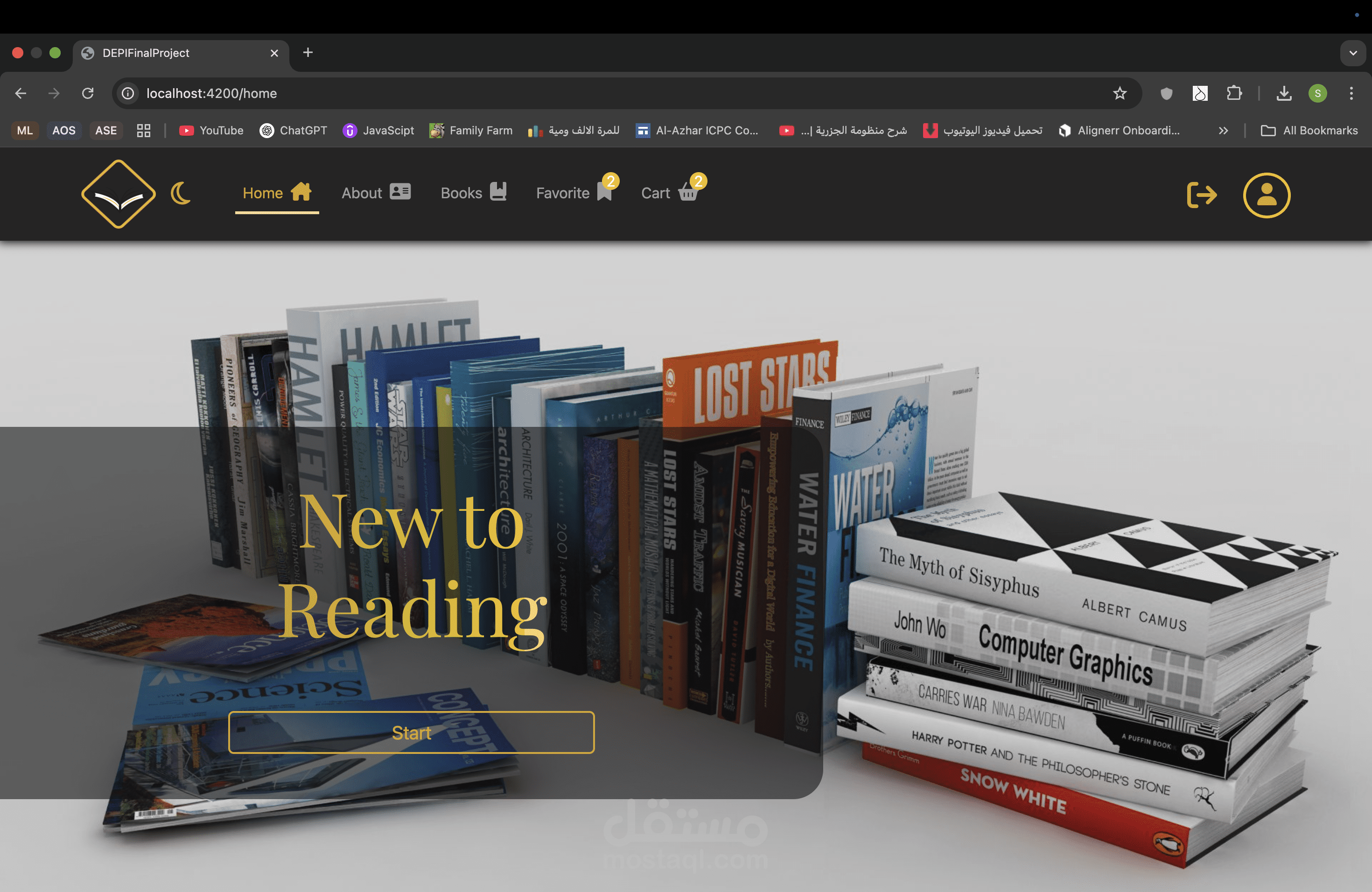Screen dimensions: 1372x892
Task: Open the user profile avatar icon
Action: (1267, 195)
